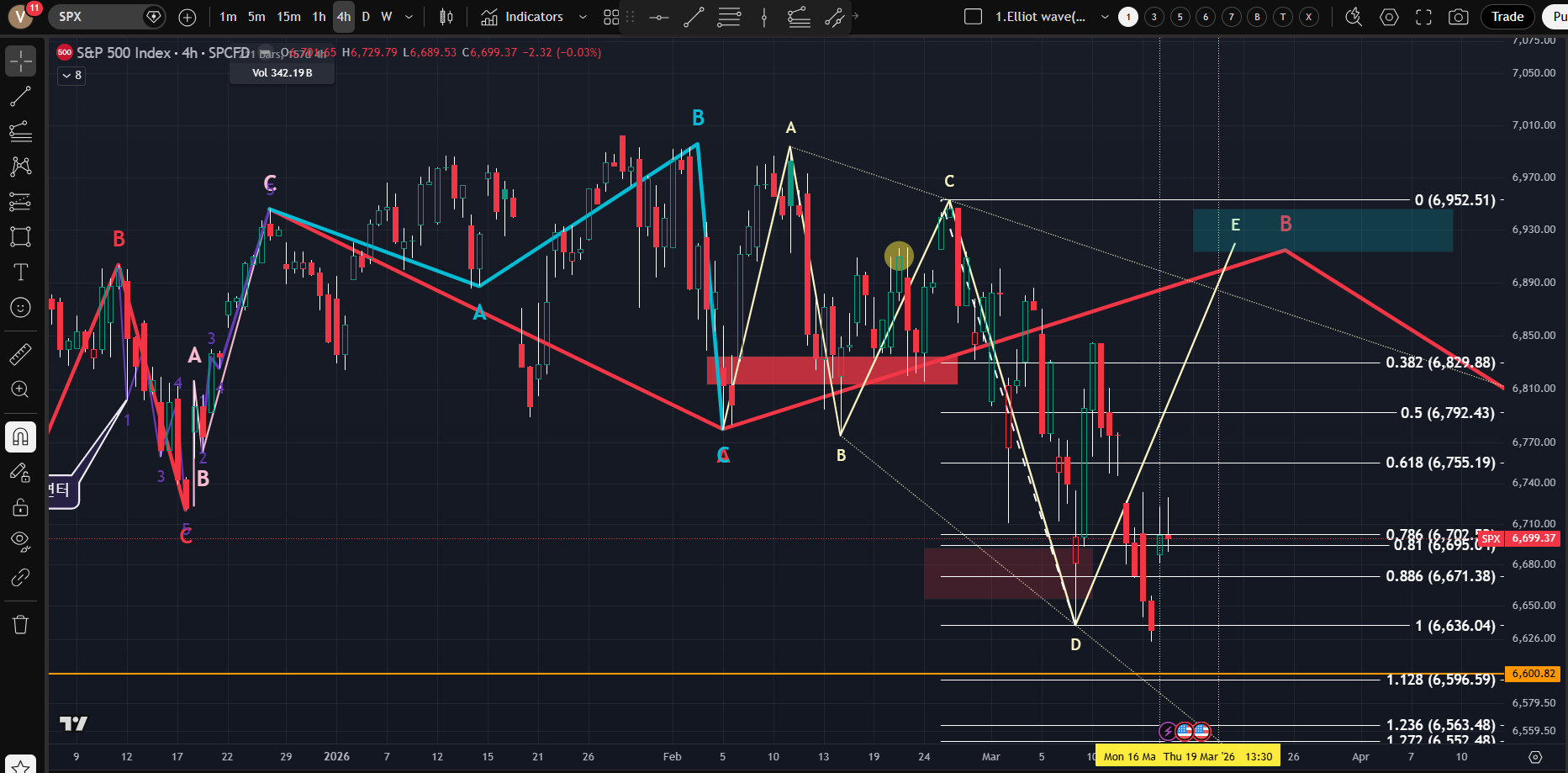Click the trash icon to remove drawings
Screen dimensions: 1568x773
click(20, 624)
